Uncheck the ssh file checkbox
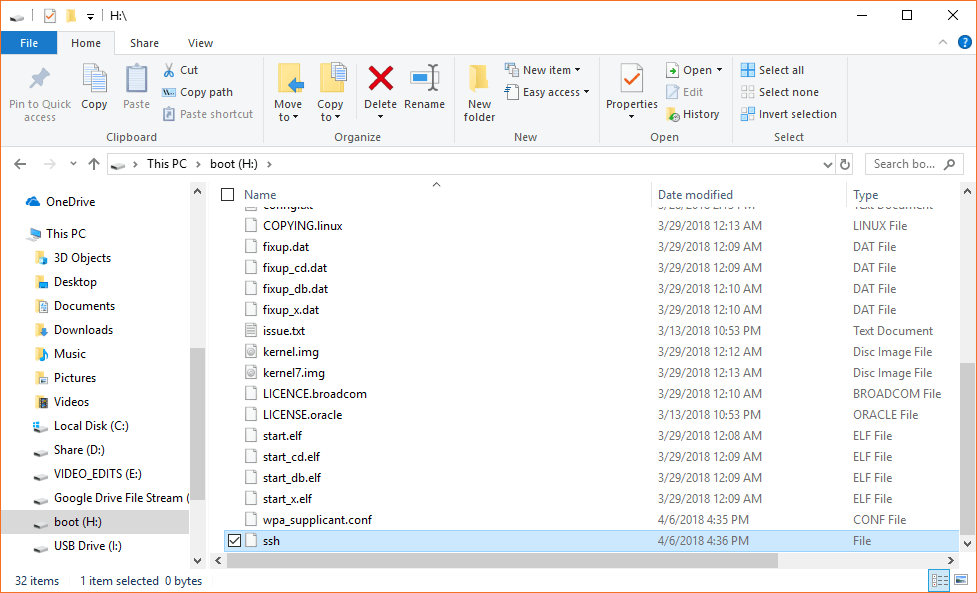 tap(234, 541)
